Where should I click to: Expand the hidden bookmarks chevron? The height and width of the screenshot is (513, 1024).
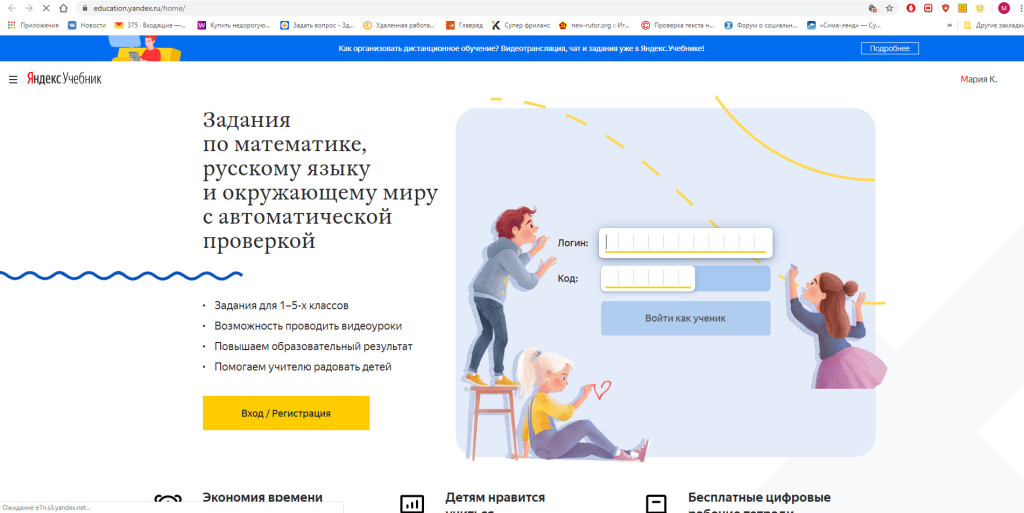949,25
